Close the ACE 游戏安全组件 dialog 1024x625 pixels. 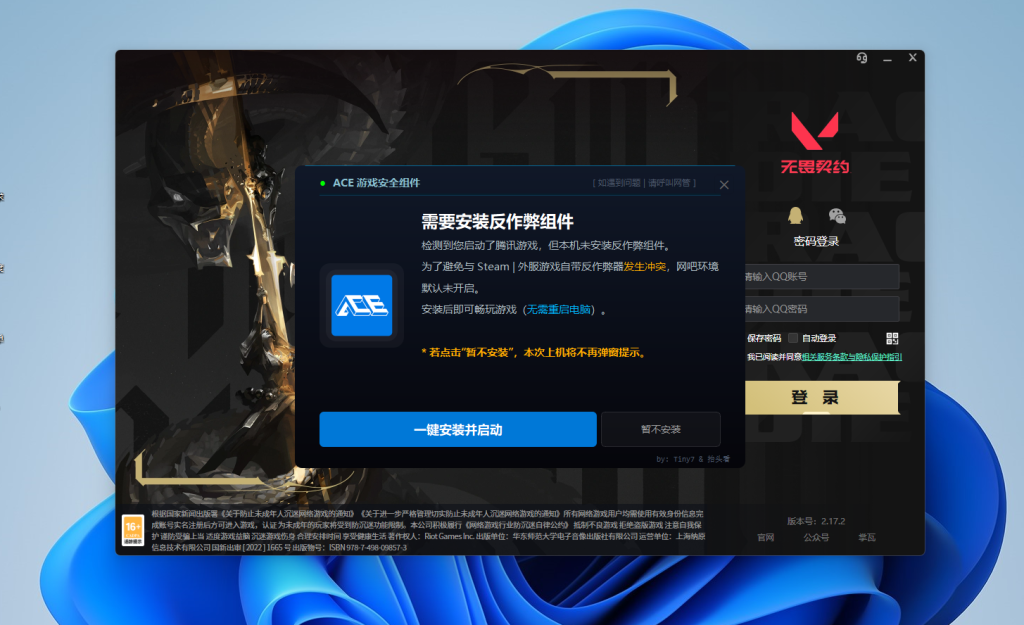click(724, 185)
